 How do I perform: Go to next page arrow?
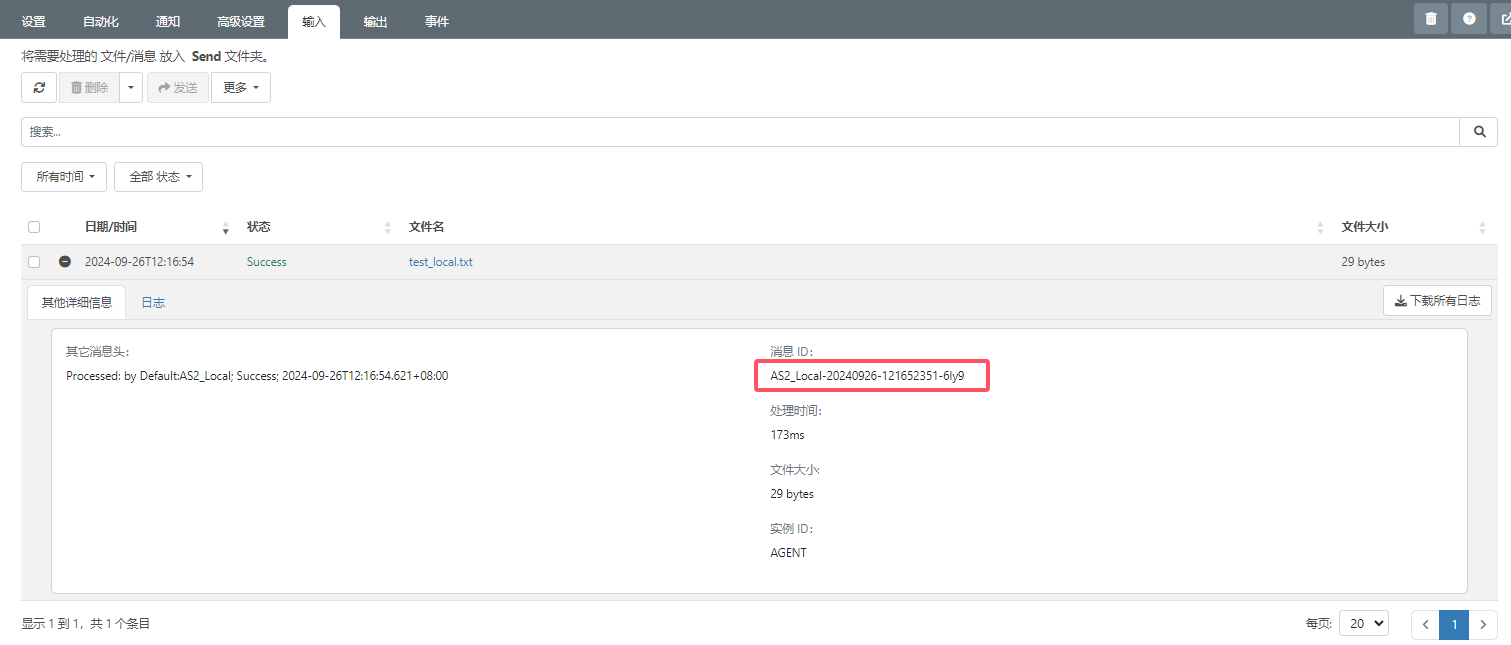1483,624
